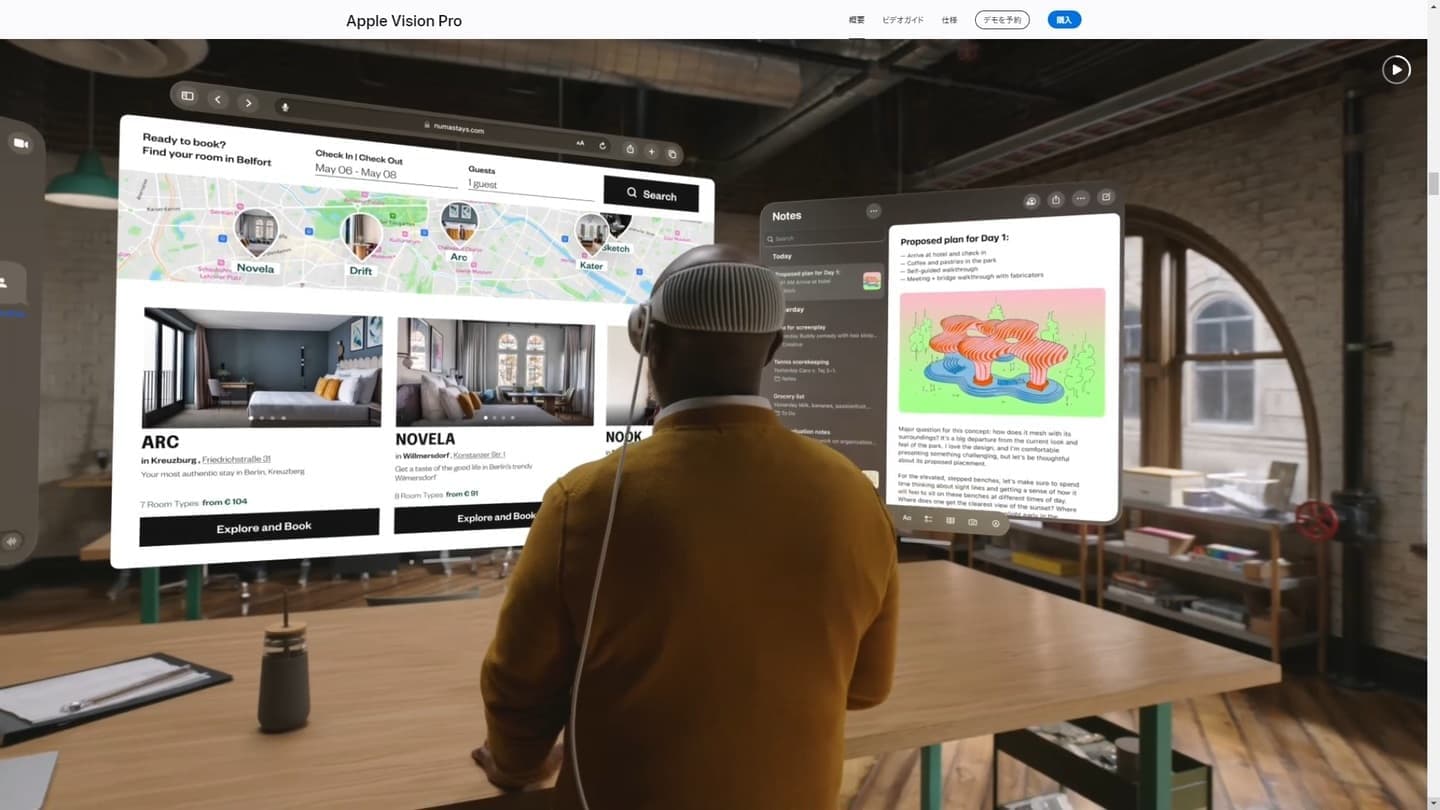Add a new Safari tab with plus icon
Image resolution: width=1440 pixels, height=810 pixels.
pyautogui.click(x=651, y=152)
